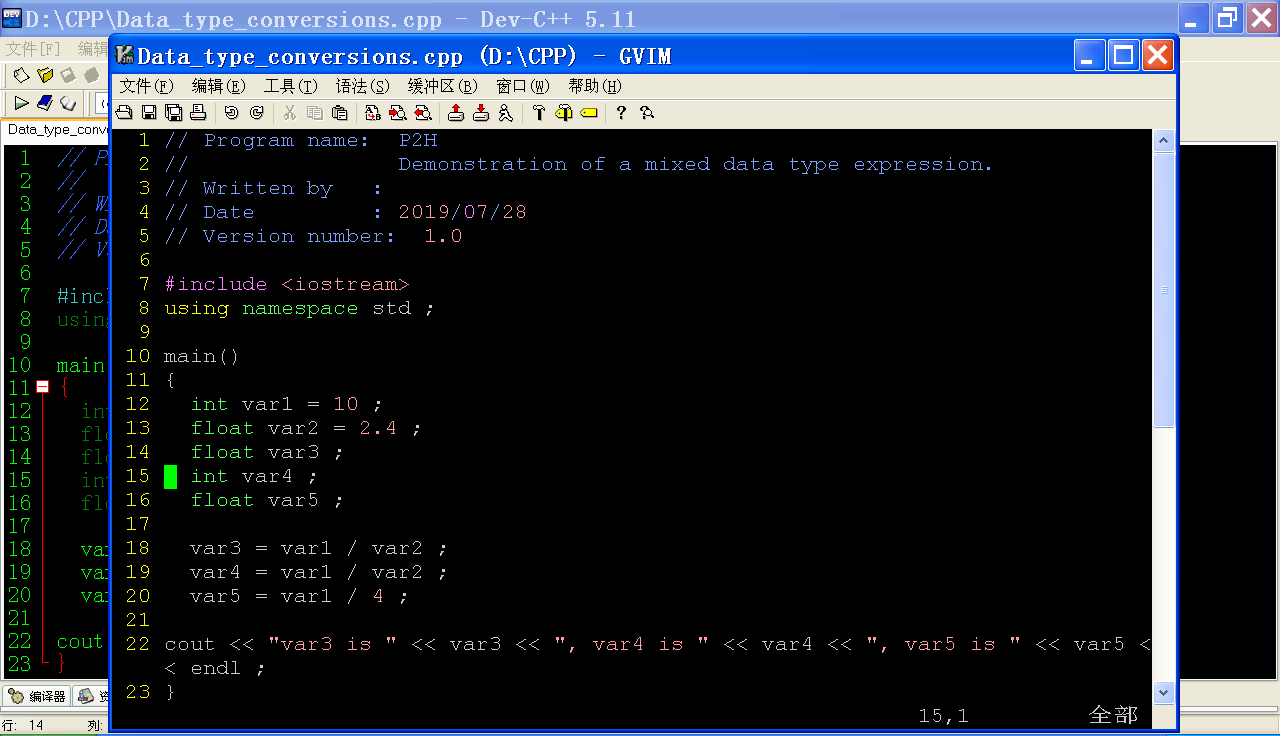Click the Save current file icon in GVIM

148,113
